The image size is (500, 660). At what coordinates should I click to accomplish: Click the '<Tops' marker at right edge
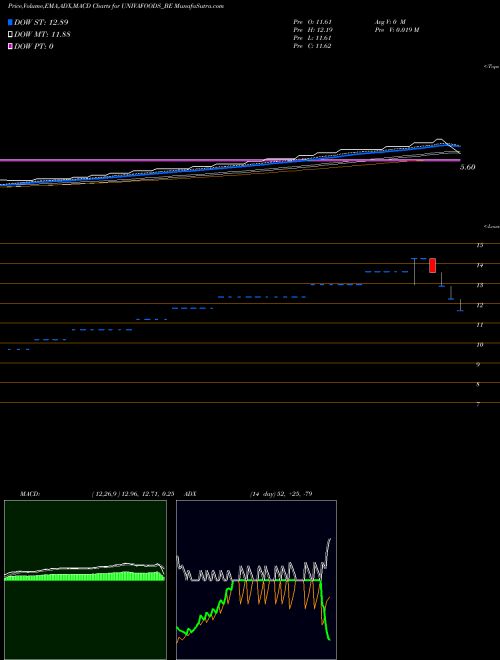click(x=492, y=67)
